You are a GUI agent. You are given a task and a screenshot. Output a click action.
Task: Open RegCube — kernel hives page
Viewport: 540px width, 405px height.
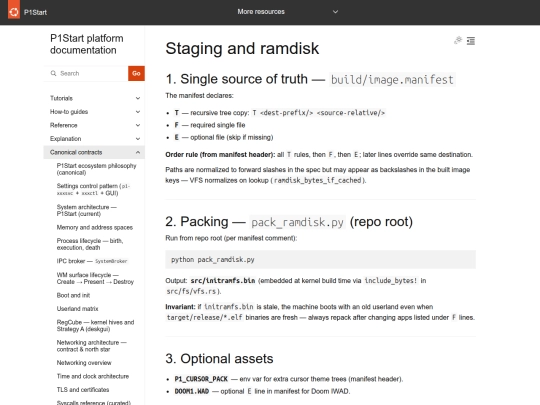click(95, 325)
